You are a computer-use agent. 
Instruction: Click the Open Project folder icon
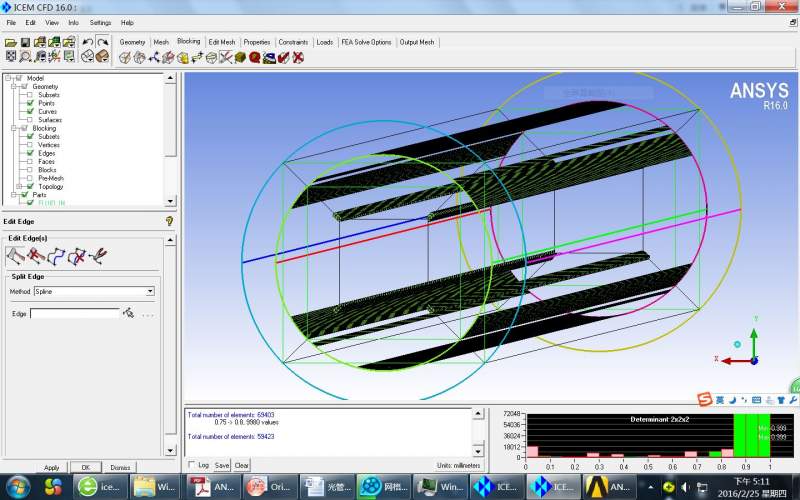(x=10, y=43)
